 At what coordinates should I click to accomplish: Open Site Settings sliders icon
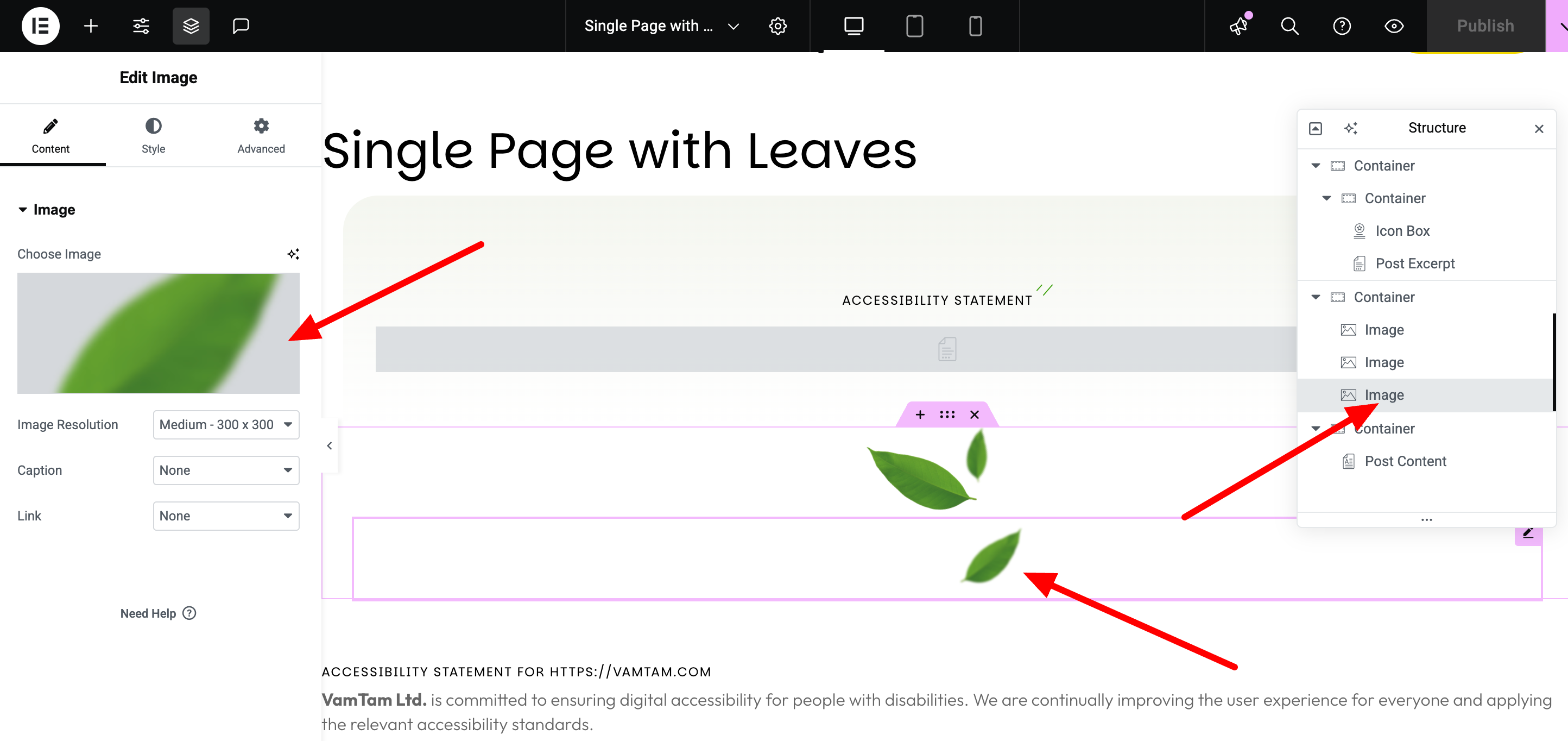tap(141, 26)
